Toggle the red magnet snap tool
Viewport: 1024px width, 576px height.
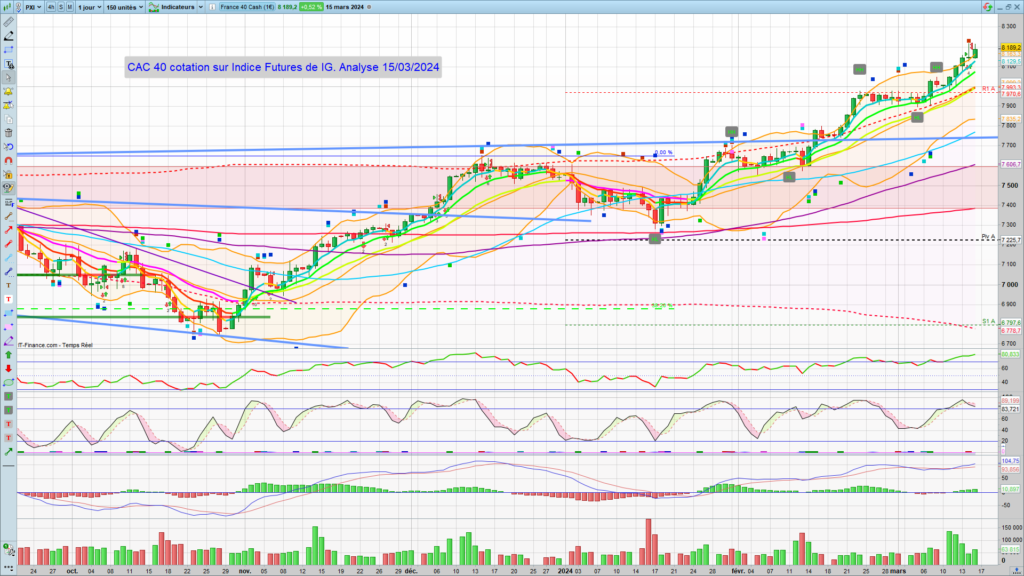8,160
